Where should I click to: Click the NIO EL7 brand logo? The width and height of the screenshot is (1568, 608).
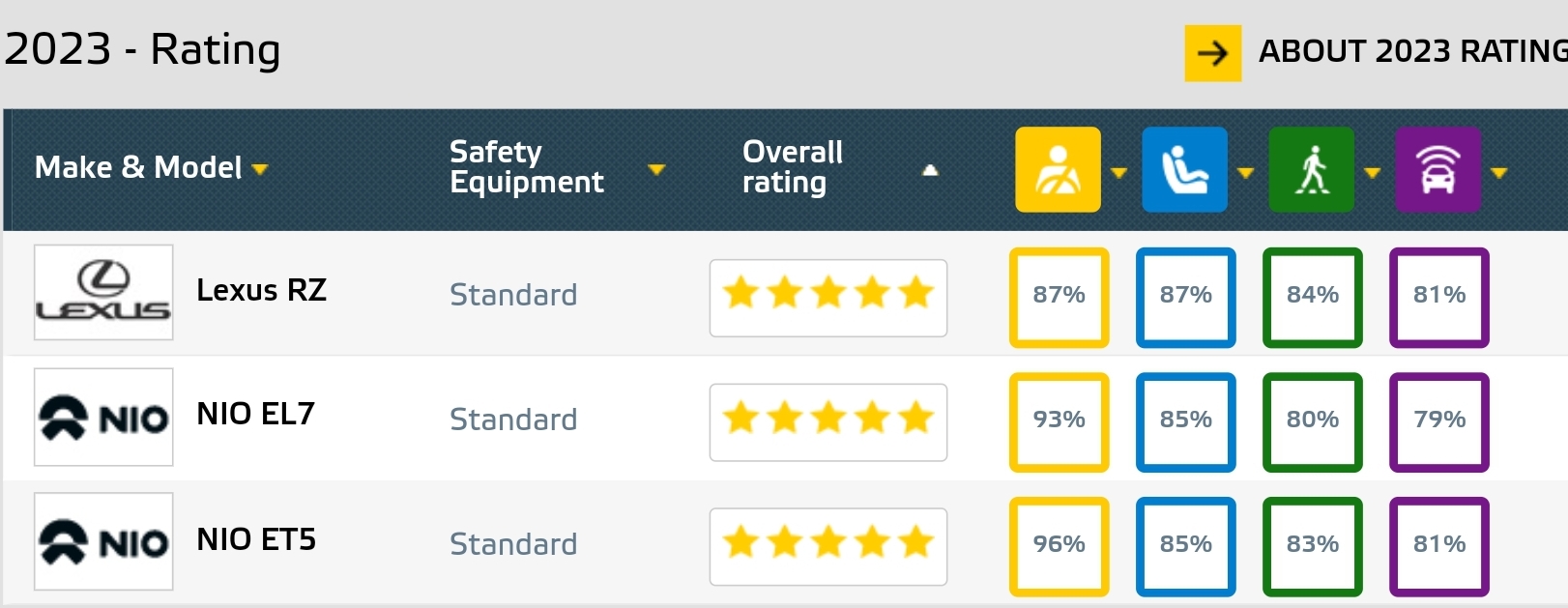coord(103,417)
